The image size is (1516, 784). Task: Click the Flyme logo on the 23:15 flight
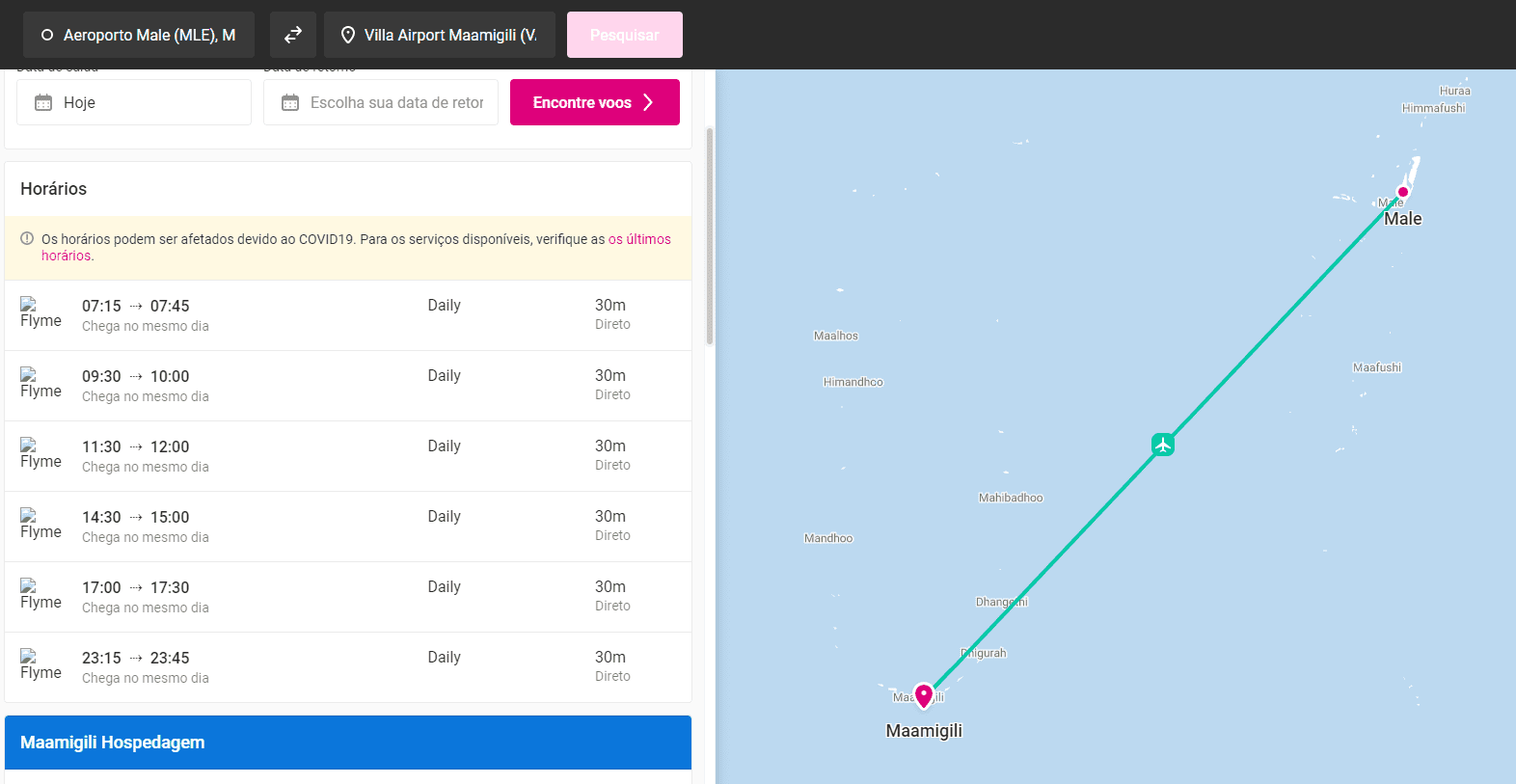coord(41,664)
